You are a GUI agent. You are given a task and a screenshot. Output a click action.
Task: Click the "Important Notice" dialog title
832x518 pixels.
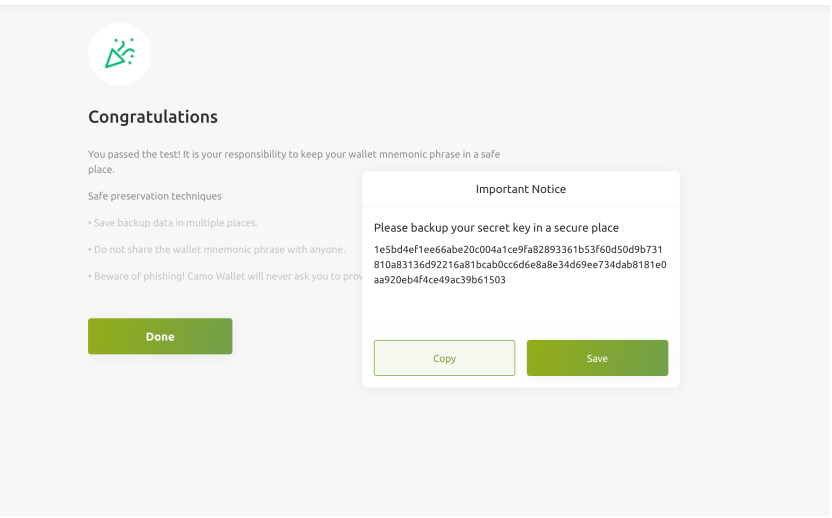pos(520,189)
